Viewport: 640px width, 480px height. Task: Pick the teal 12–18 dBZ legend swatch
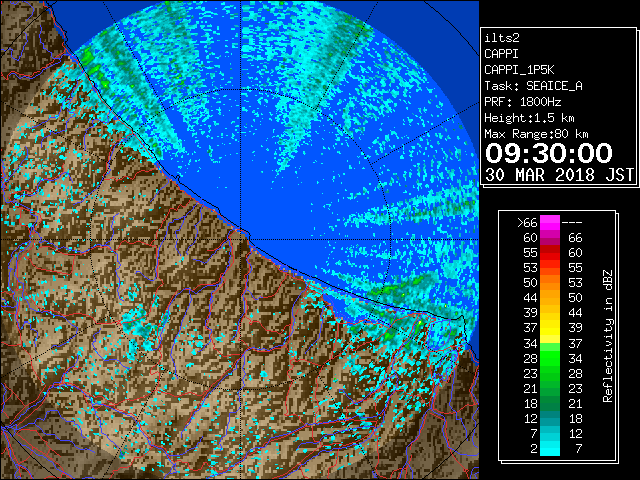click(x=550, y=418)
